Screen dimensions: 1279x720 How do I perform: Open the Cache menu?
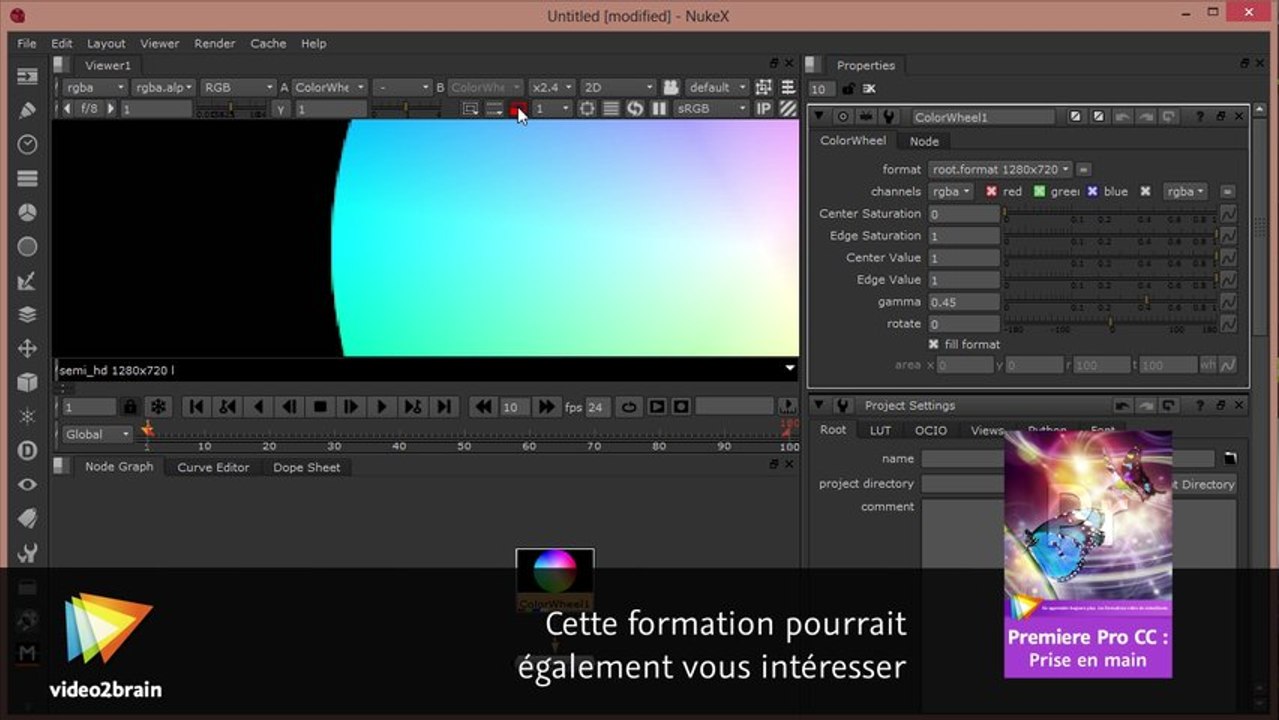tap(268, 43)
